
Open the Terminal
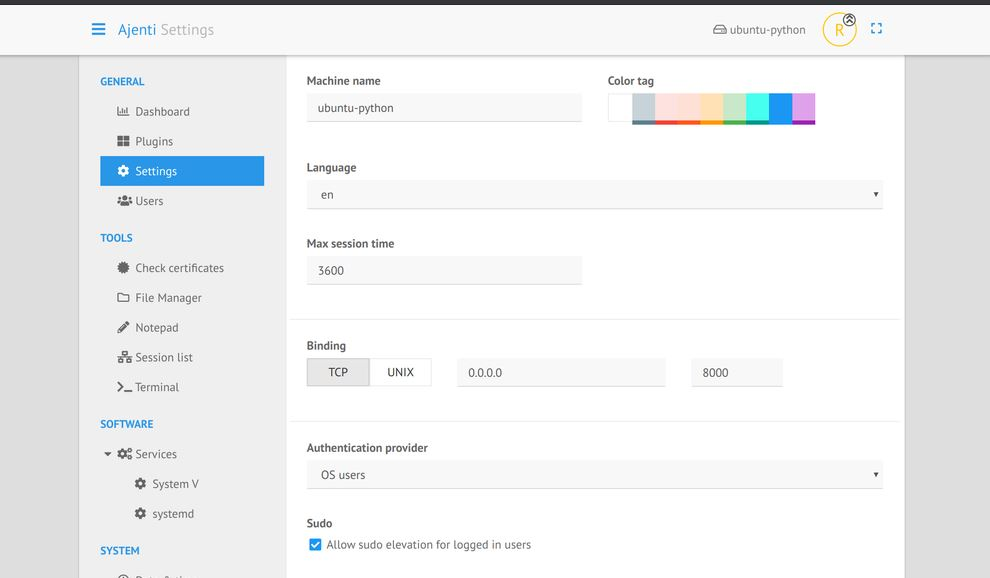pyautogui.click(x=156, y=387)
